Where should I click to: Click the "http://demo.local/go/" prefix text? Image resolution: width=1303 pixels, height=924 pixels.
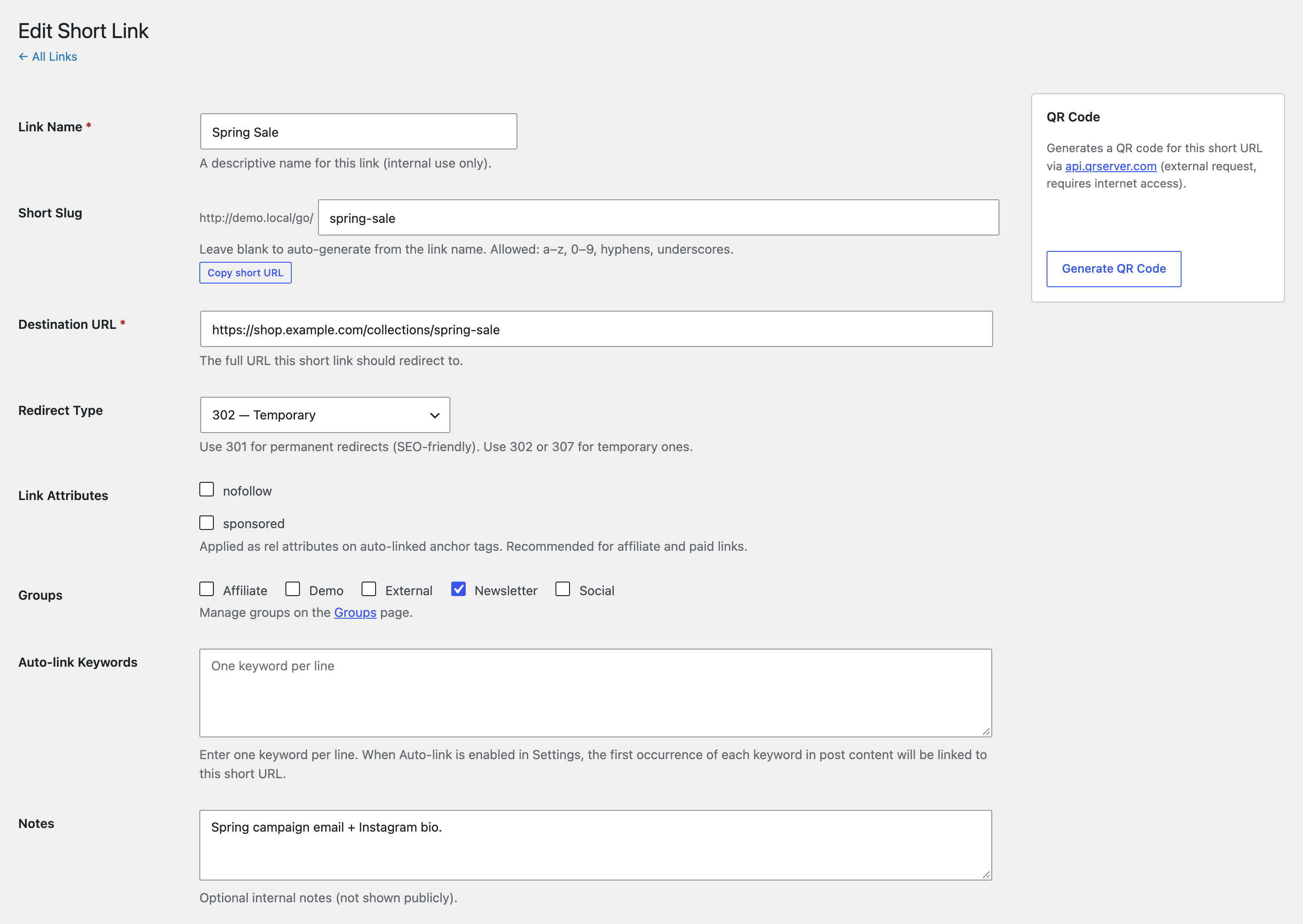[256, 218]
